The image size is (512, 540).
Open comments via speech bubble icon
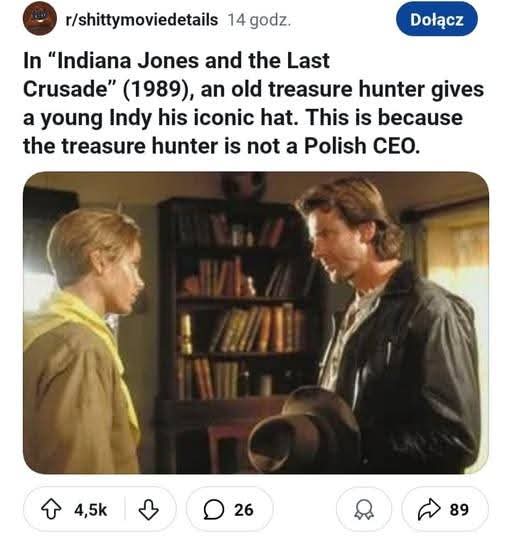[213, 510]
